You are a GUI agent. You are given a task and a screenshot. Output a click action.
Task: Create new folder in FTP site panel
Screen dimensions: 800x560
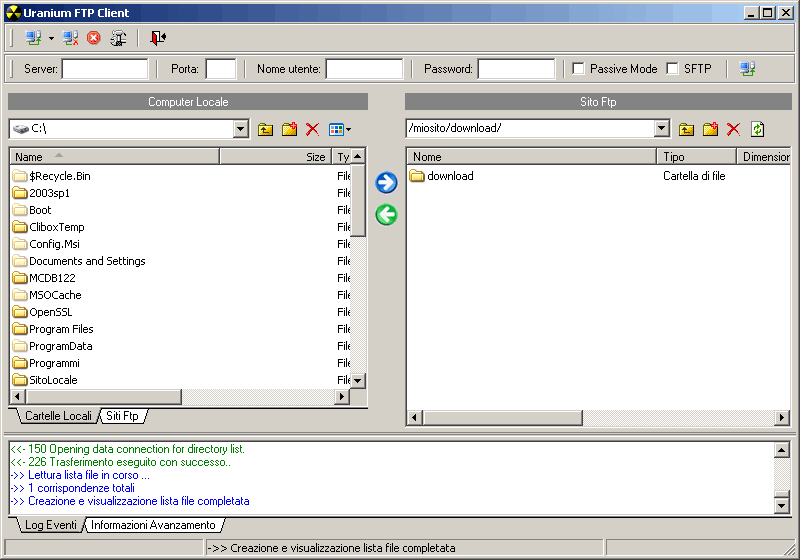(x=710, y=129)
